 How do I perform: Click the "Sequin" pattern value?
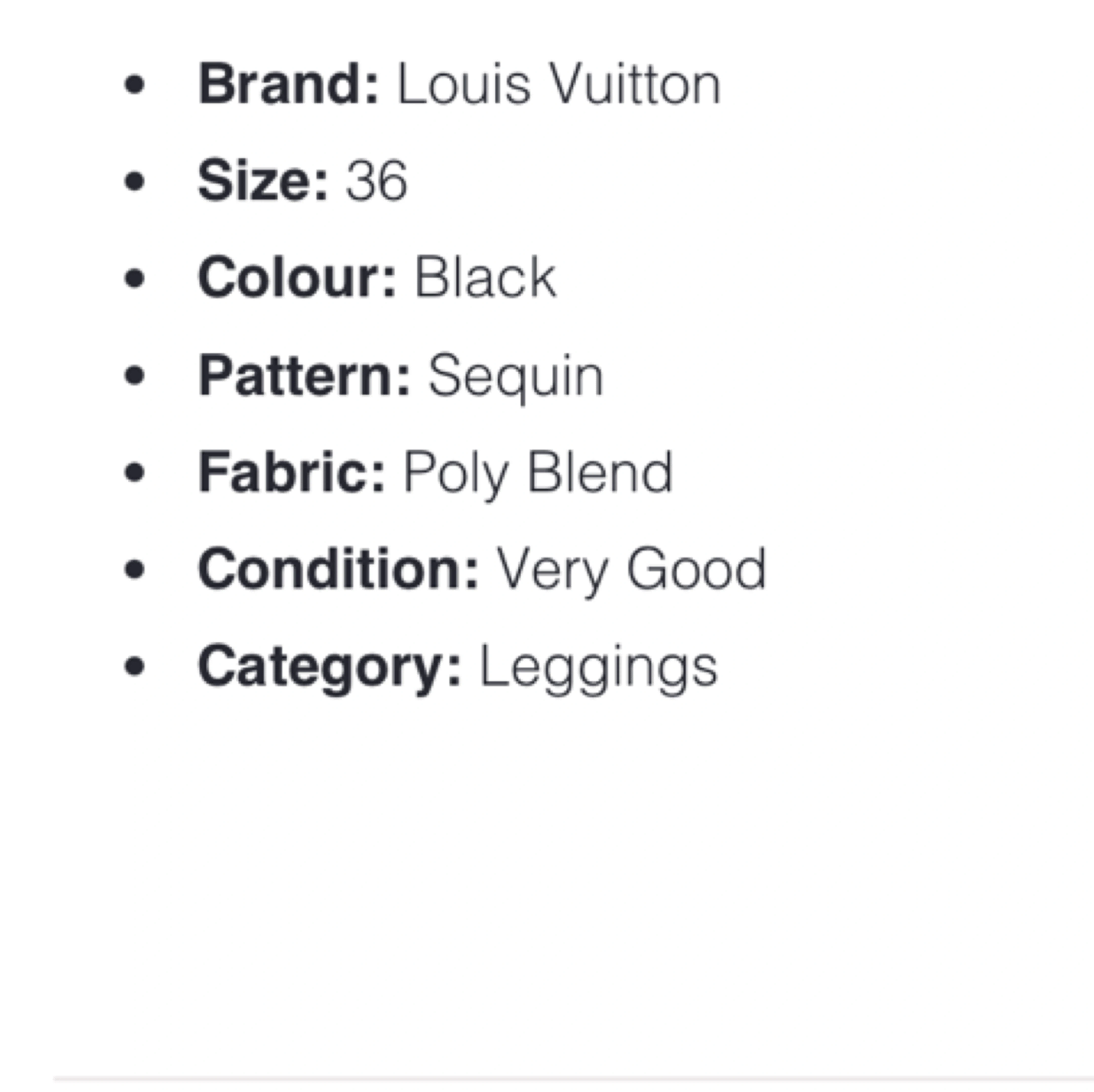[516, 375]
